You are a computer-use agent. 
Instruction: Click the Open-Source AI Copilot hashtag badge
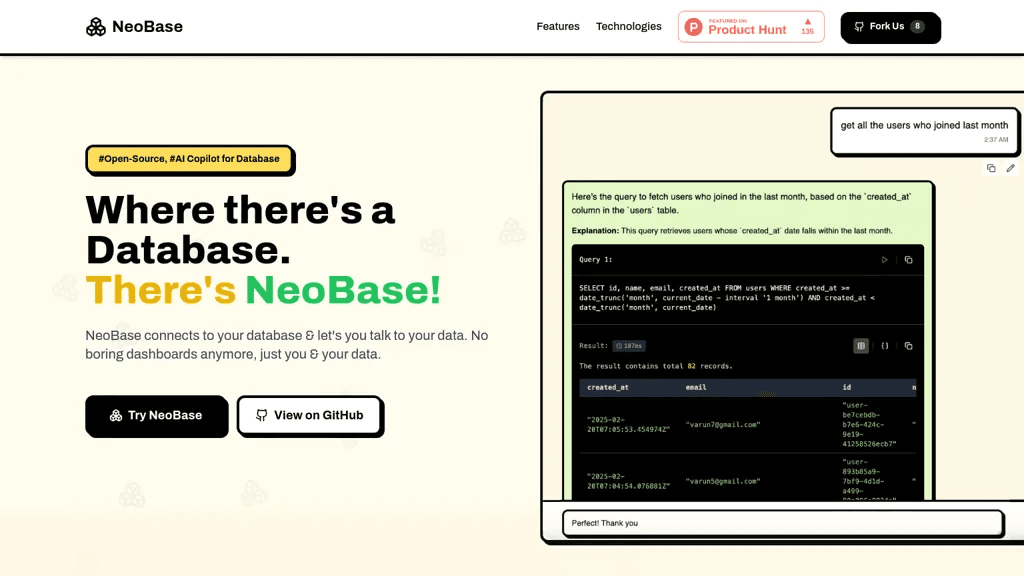coord(189,159)
